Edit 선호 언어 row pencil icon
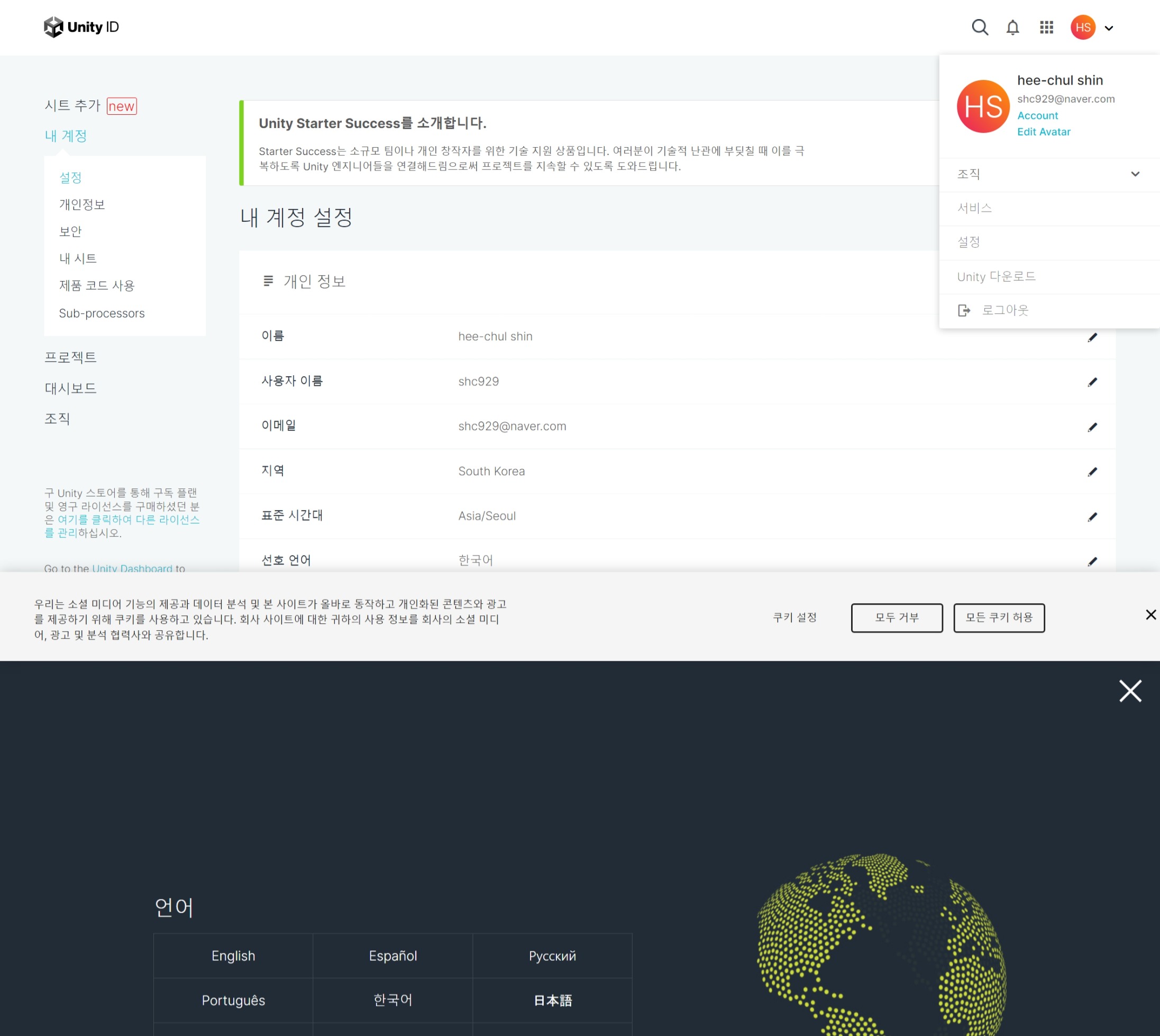Screen dimensions: 1160x1036 point(1092,561)
